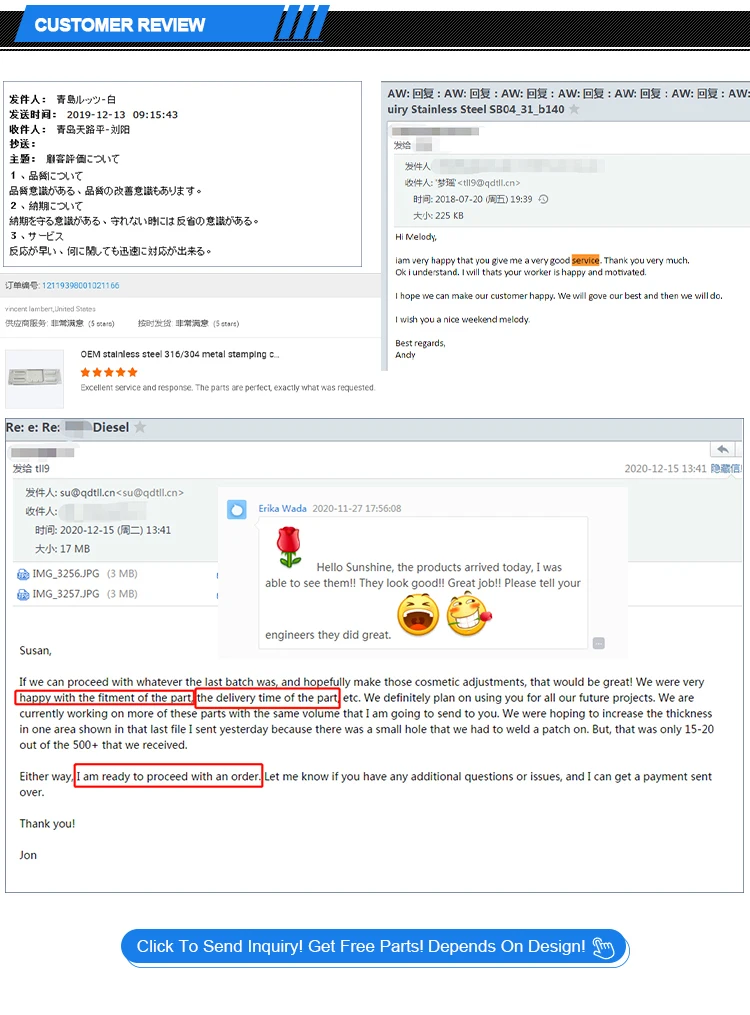Open the IMG_3256.JPG attachment
The image size is (750, 1015).
pyautogui.click(x=66, y=574)
